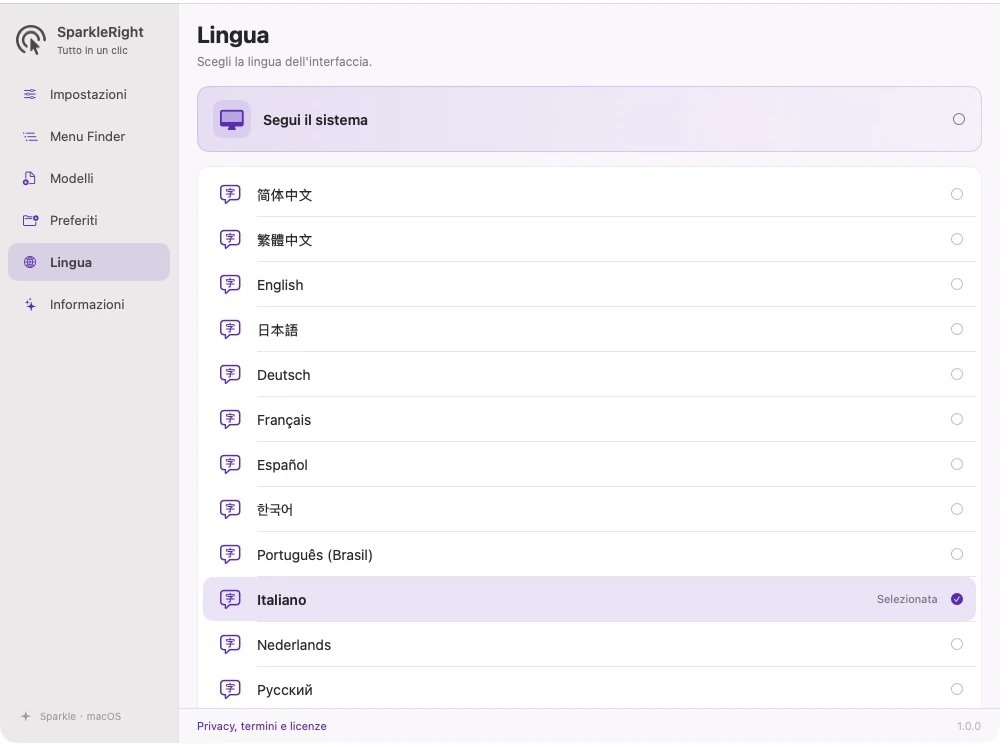Click the Selezionata status label

[907, 599]
